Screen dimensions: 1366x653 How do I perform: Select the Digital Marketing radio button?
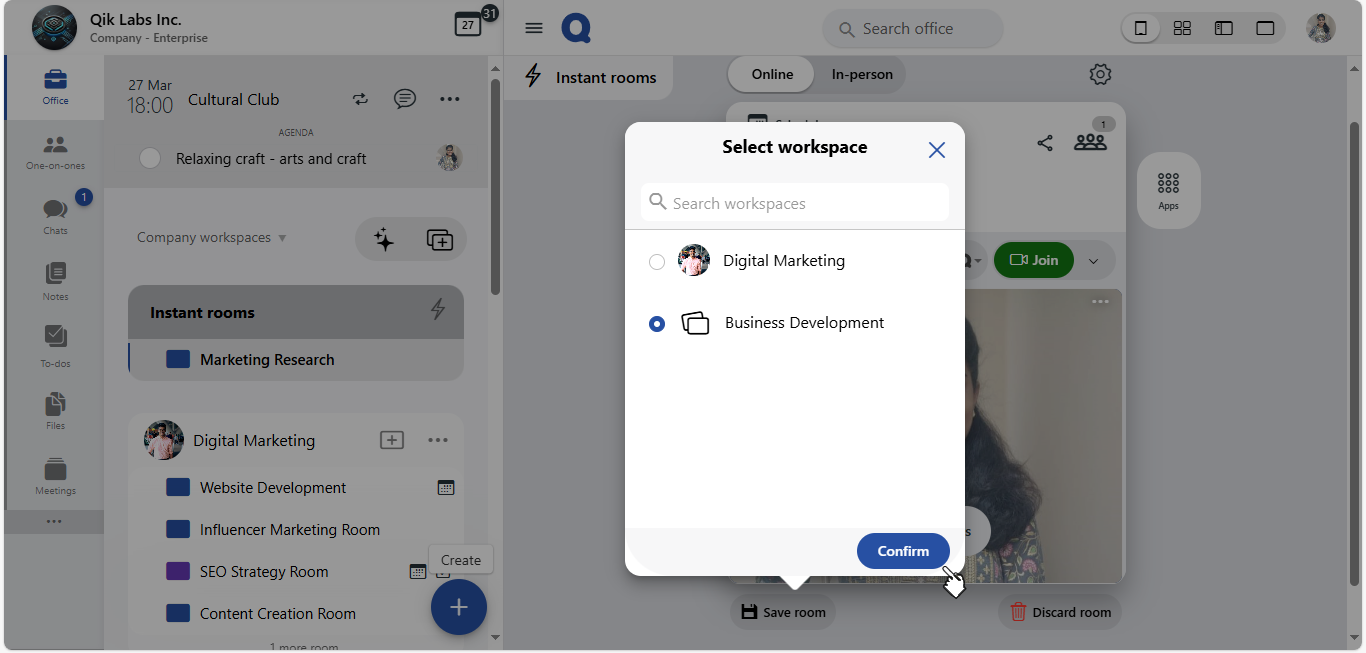[657, 262]
